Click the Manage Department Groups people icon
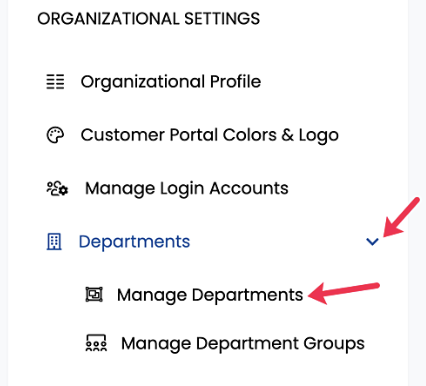Image resolution: width=426 pixels, height=386 pixels. click(x=96, y=343)
